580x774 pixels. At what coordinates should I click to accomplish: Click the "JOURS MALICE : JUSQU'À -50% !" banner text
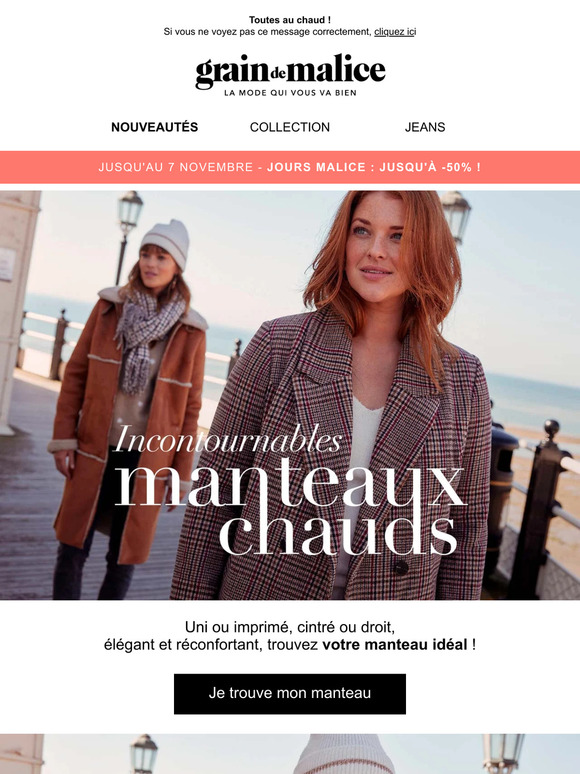[x=374, y=167]
